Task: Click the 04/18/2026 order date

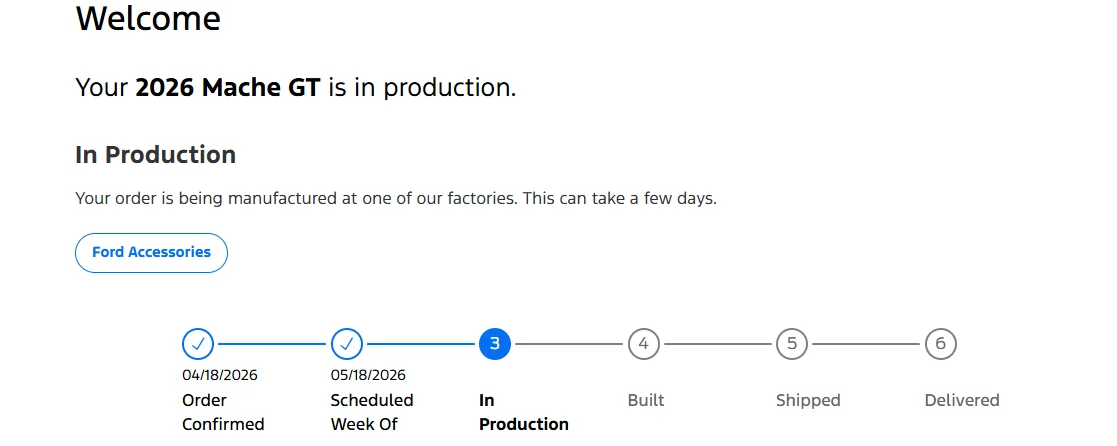Action: click(x=220, y=375)
